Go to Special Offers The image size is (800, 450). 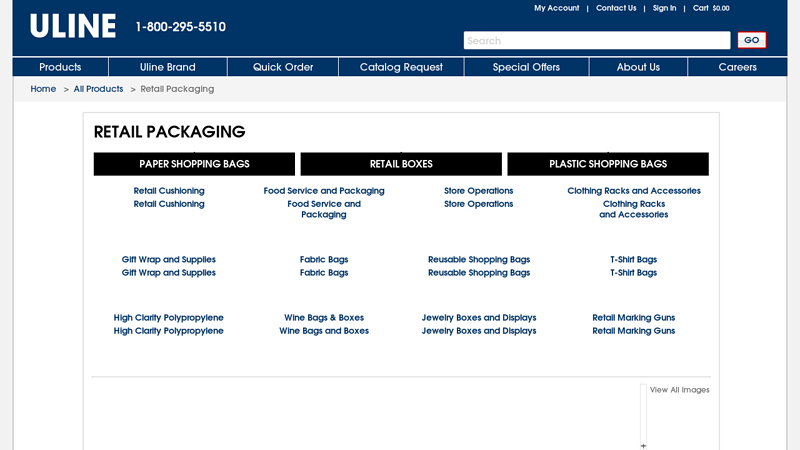[x=526, y=67]
